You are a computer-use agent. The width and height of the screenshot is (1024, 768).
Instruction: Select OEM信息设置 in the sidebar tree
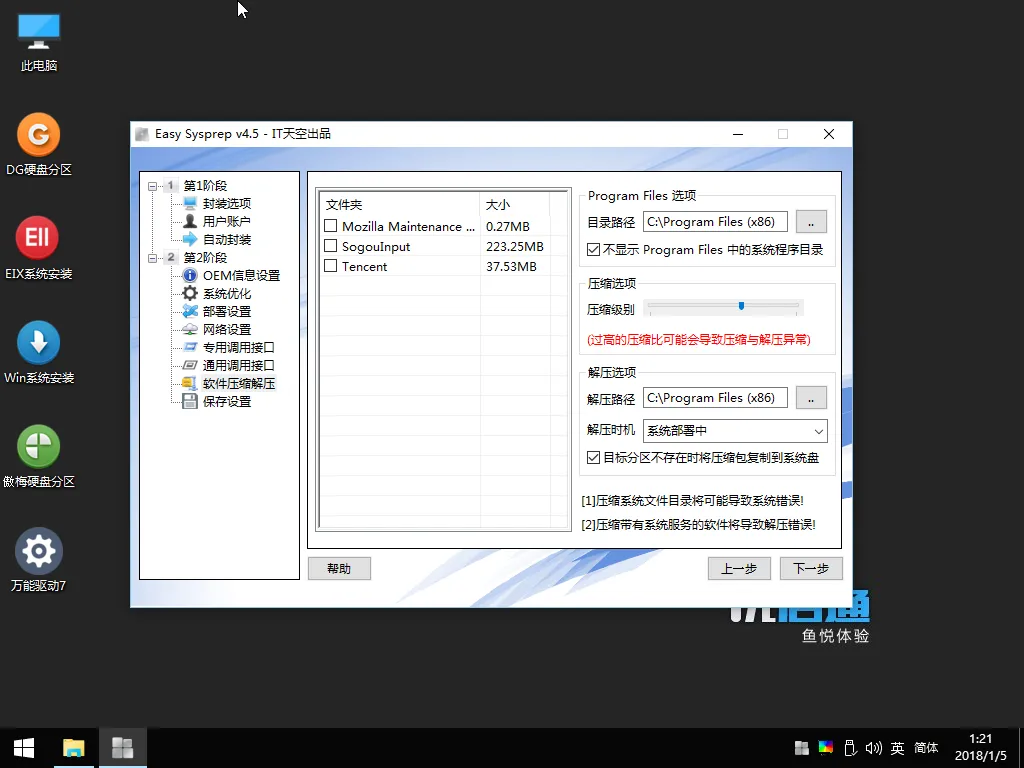pos(241,276)
